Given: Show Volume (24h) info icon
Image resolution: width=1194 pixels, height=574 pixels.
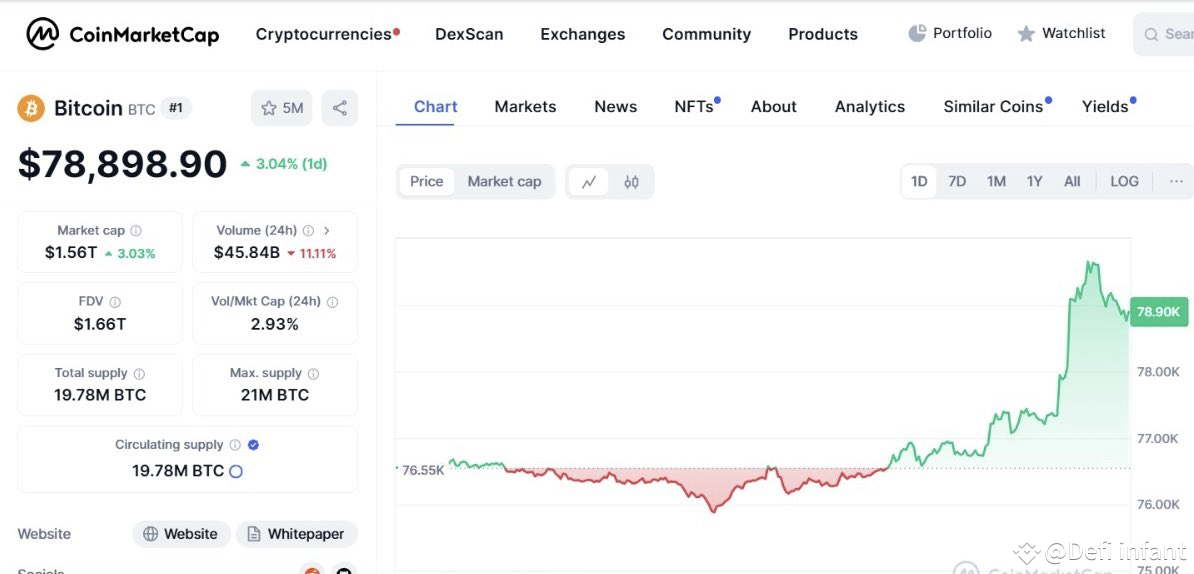Looking at the screenshot, I should [308, 231].
